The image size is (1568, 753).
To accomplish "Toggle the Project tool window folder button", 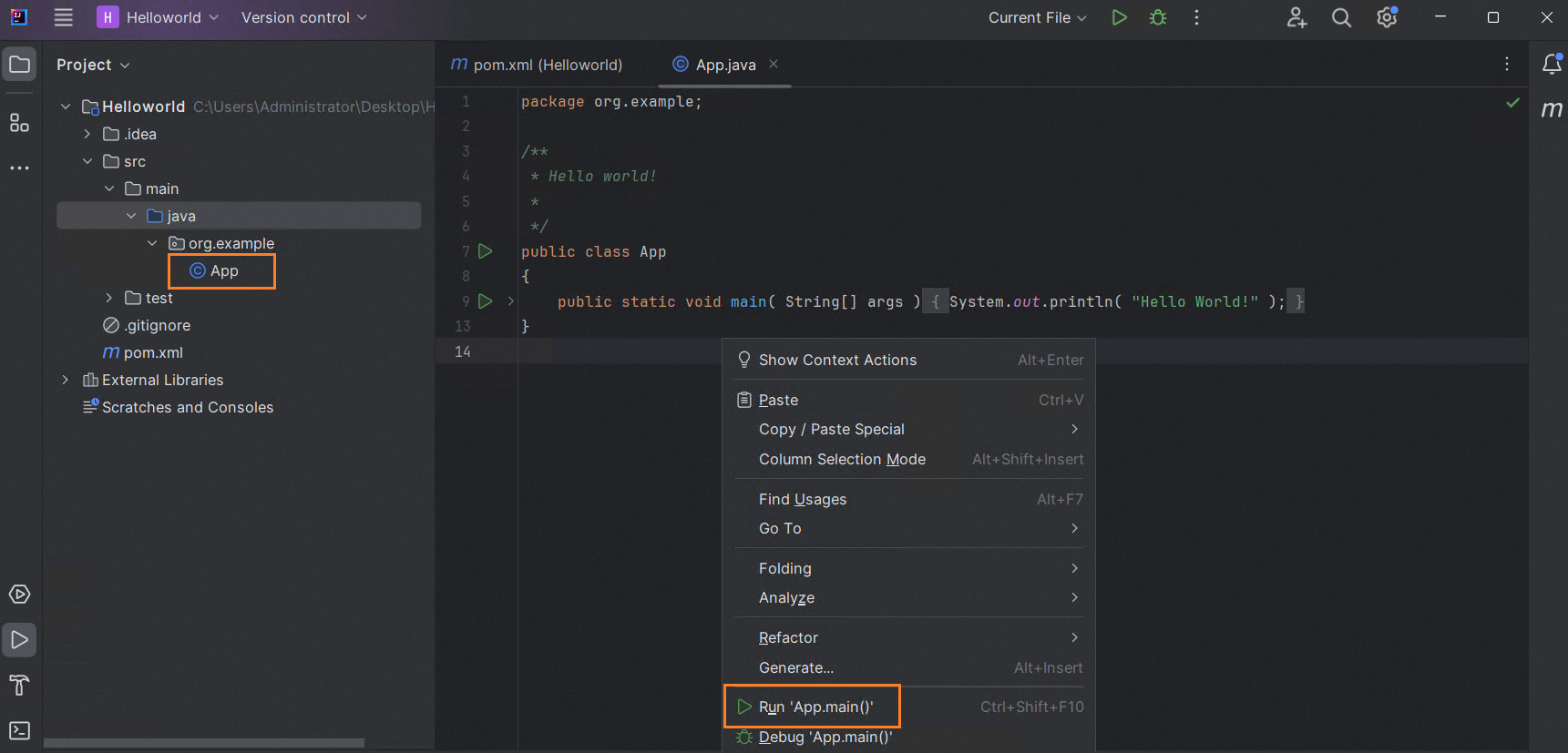I will 19,64.
